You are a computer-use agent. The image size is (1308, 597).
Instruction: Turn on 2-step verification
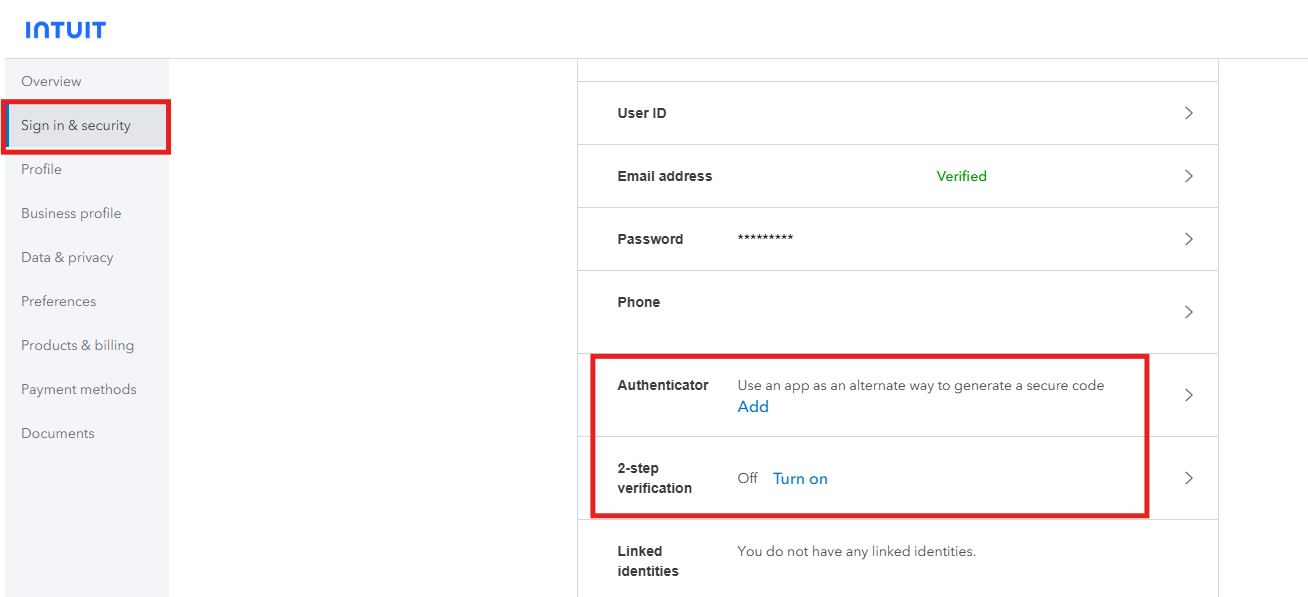(x=800, y=479)
